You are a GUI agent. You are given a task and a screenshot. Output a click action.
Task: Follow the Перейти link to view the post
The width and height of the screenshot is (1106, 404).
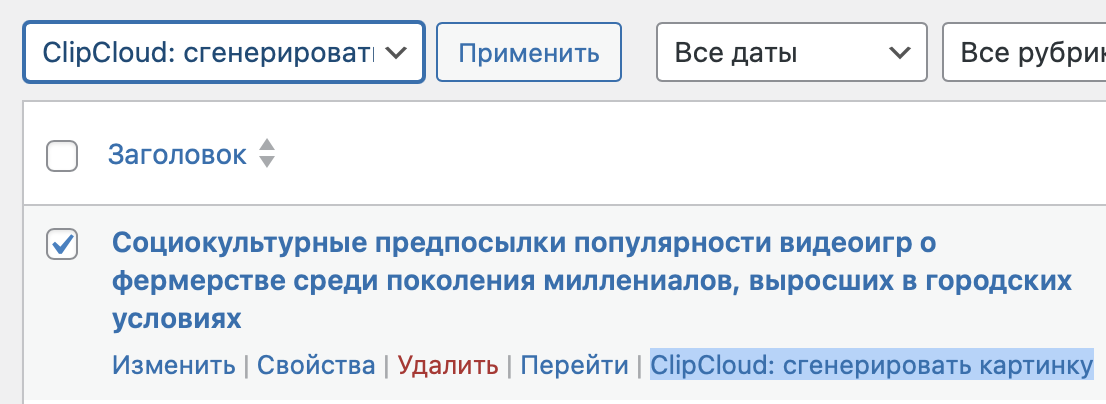pyautogui.click(x=574, y=365)
